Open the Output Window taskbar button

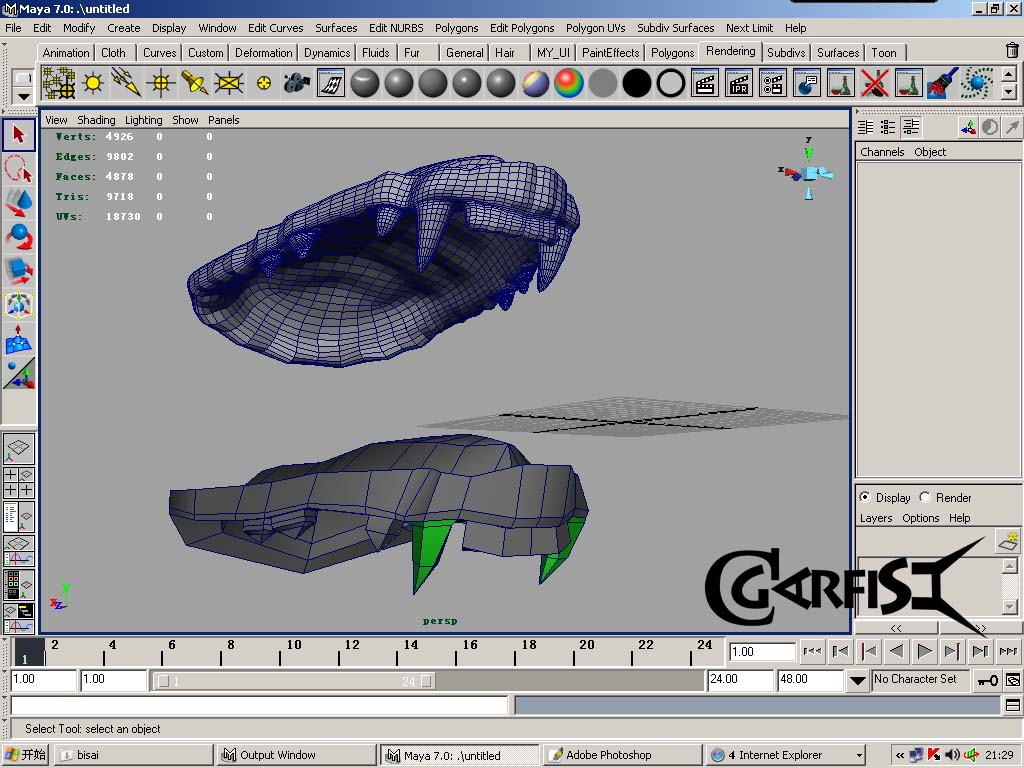(x=296, y=755)
